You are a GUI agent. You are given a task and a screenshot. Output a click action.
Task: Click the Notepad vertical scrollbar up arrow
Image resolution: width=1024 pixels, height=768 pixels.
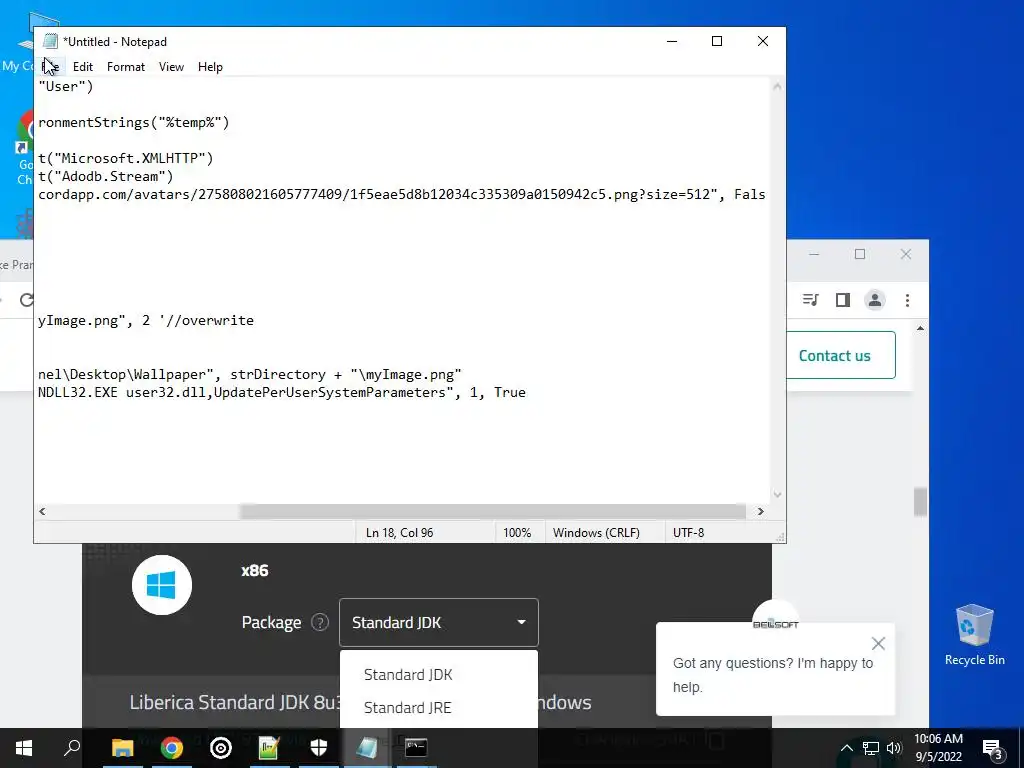777,86
